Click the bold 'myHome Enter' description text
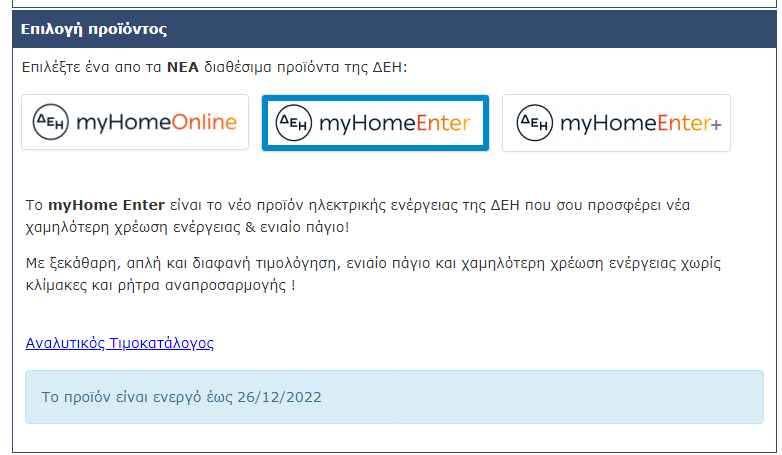 [106, 205]
